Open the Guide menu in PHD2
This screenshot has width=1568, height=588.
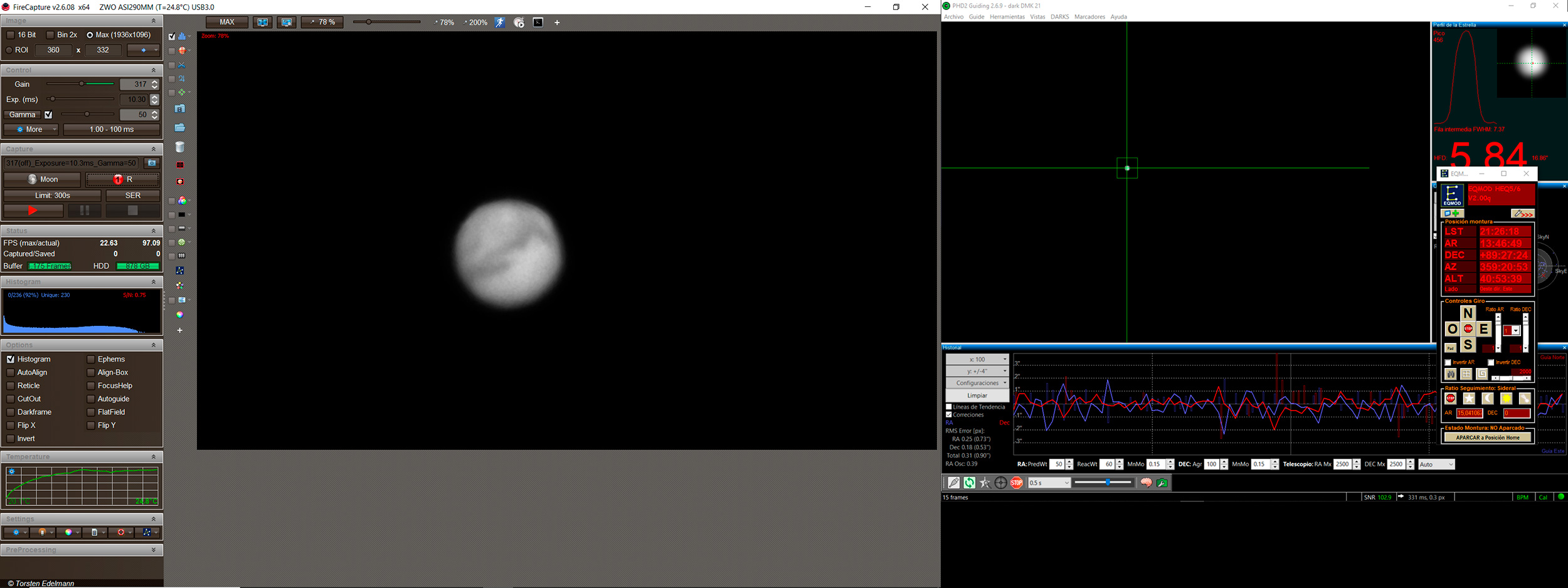pos(977,17)
